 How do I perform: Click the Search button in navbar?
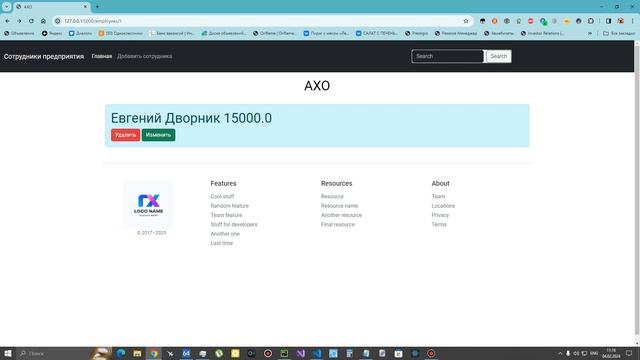tap(498, 56)
